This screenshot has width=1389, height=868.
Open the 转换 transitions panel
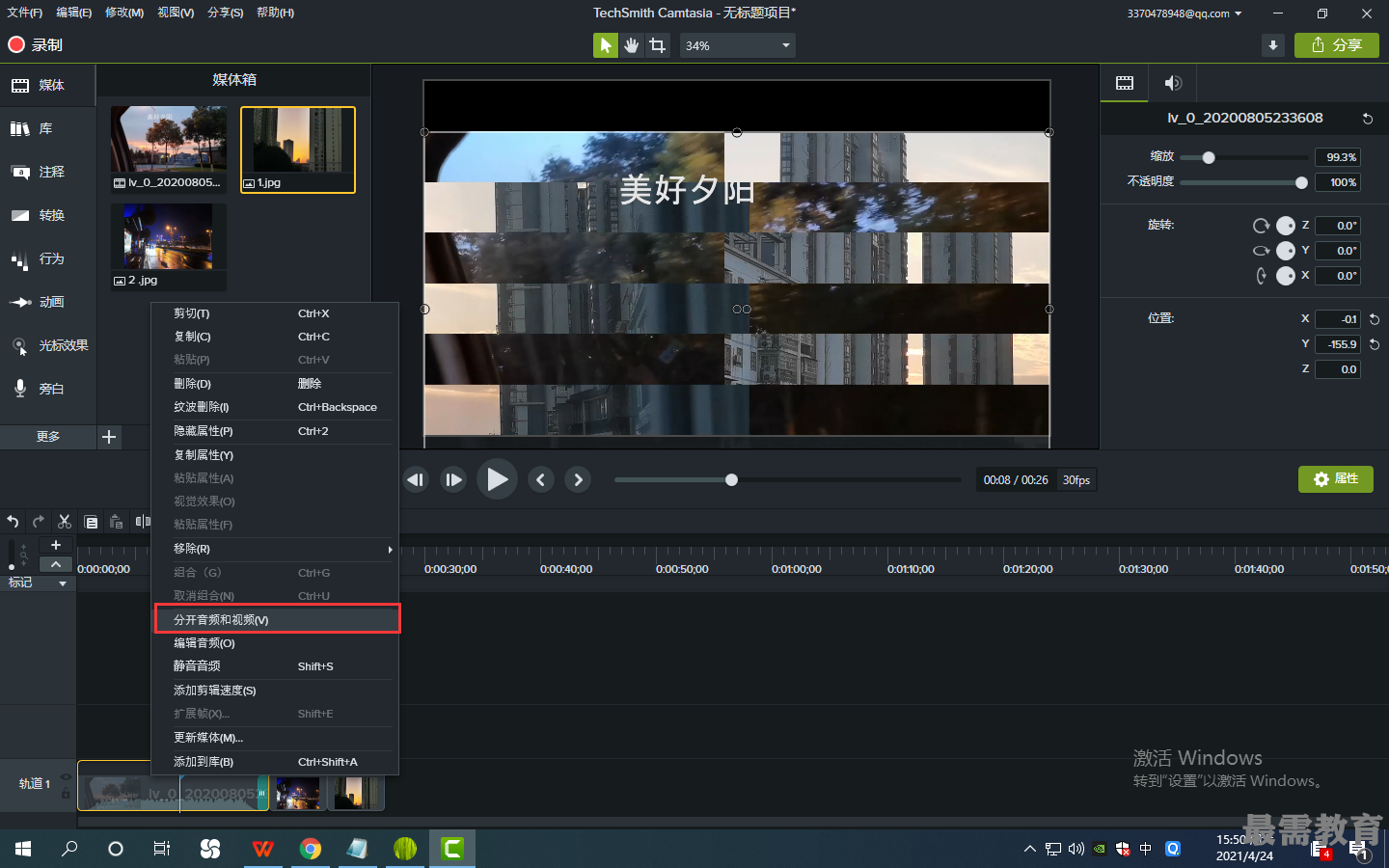coord(48,216)
